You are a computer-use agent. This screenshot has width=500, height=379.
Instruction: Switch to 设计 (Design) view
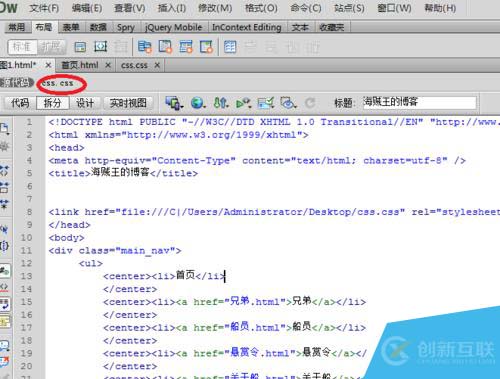click(x=85, y=103)
